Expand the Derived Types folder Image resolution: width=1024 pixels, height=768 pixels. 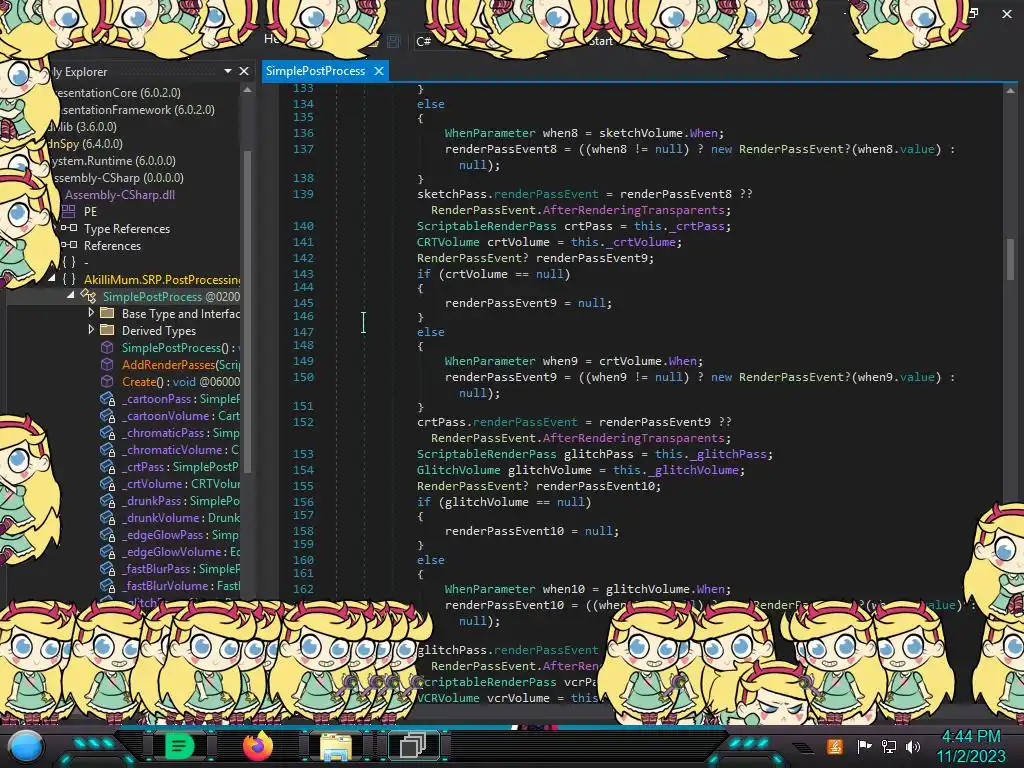pyautogui.click(x=91, y=330)
